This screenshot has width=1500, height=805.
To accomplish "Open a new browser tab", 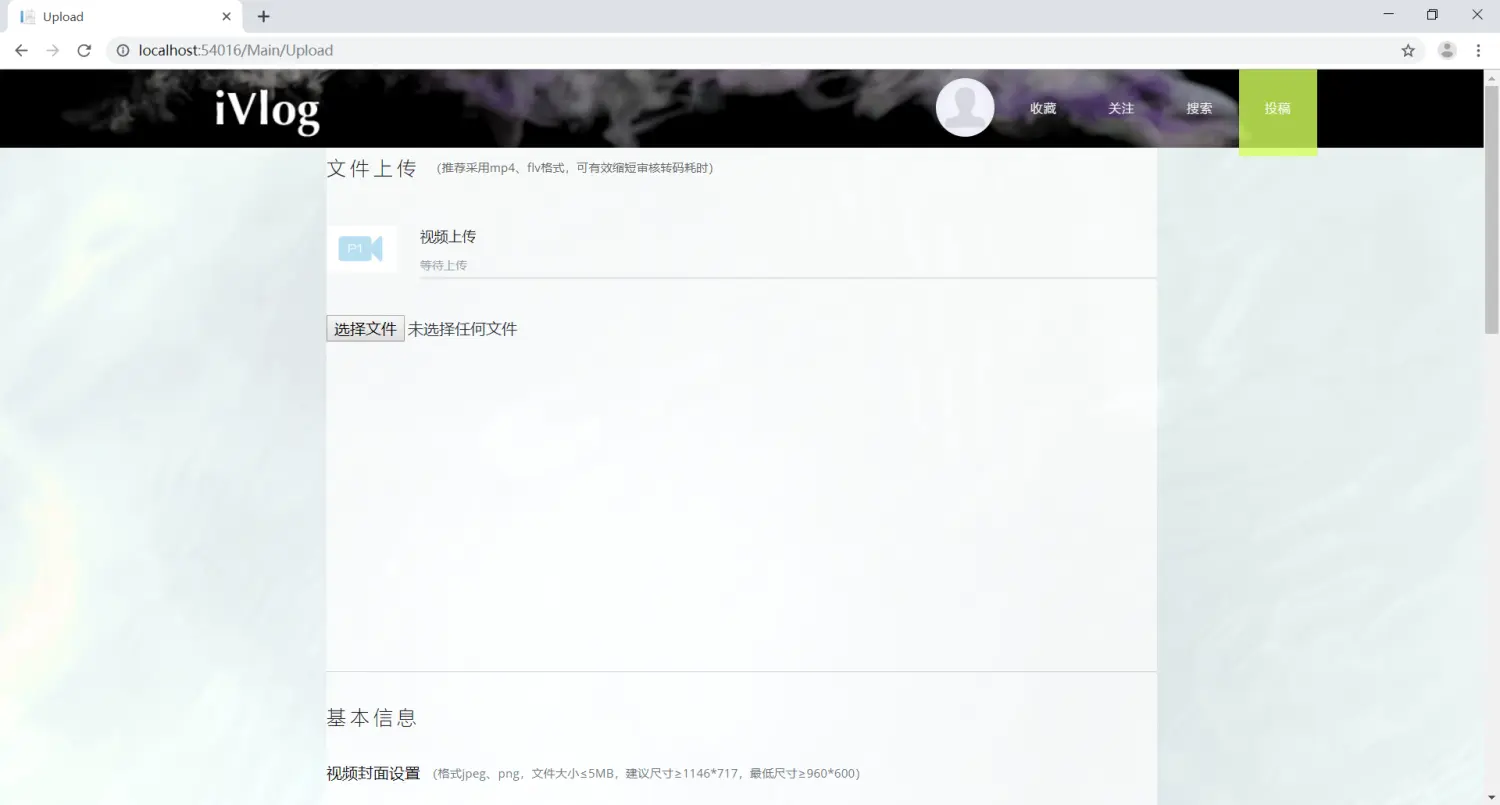I will coord(264,16).
